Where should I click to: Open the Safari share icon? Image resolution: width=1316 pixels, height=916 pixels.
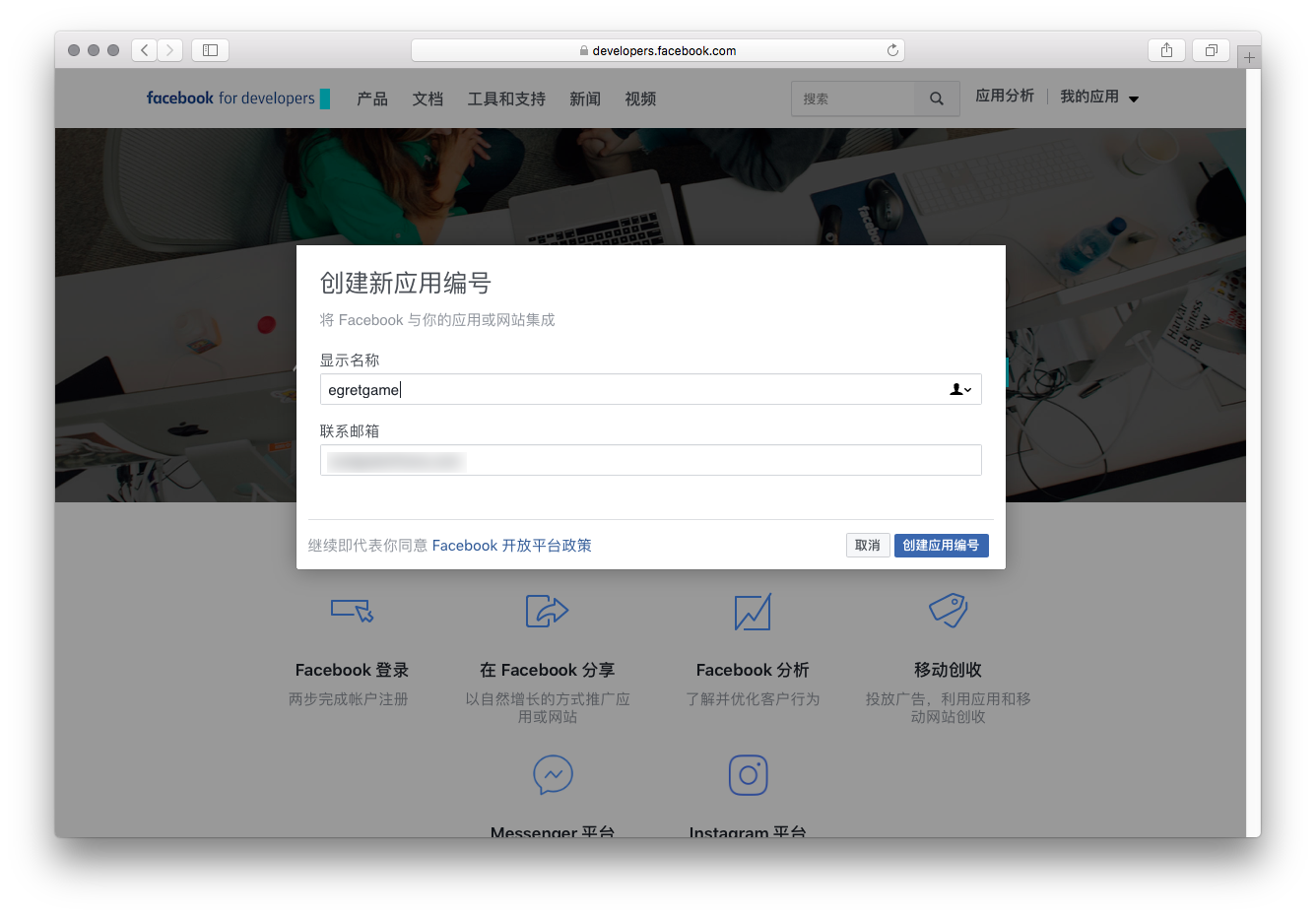coord(1166,50)
